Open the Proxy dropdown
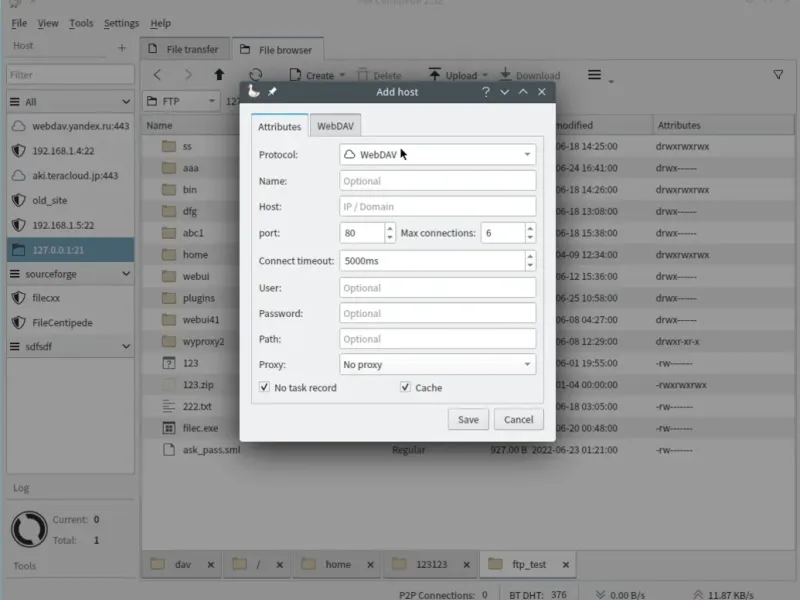 click(437, 364)
